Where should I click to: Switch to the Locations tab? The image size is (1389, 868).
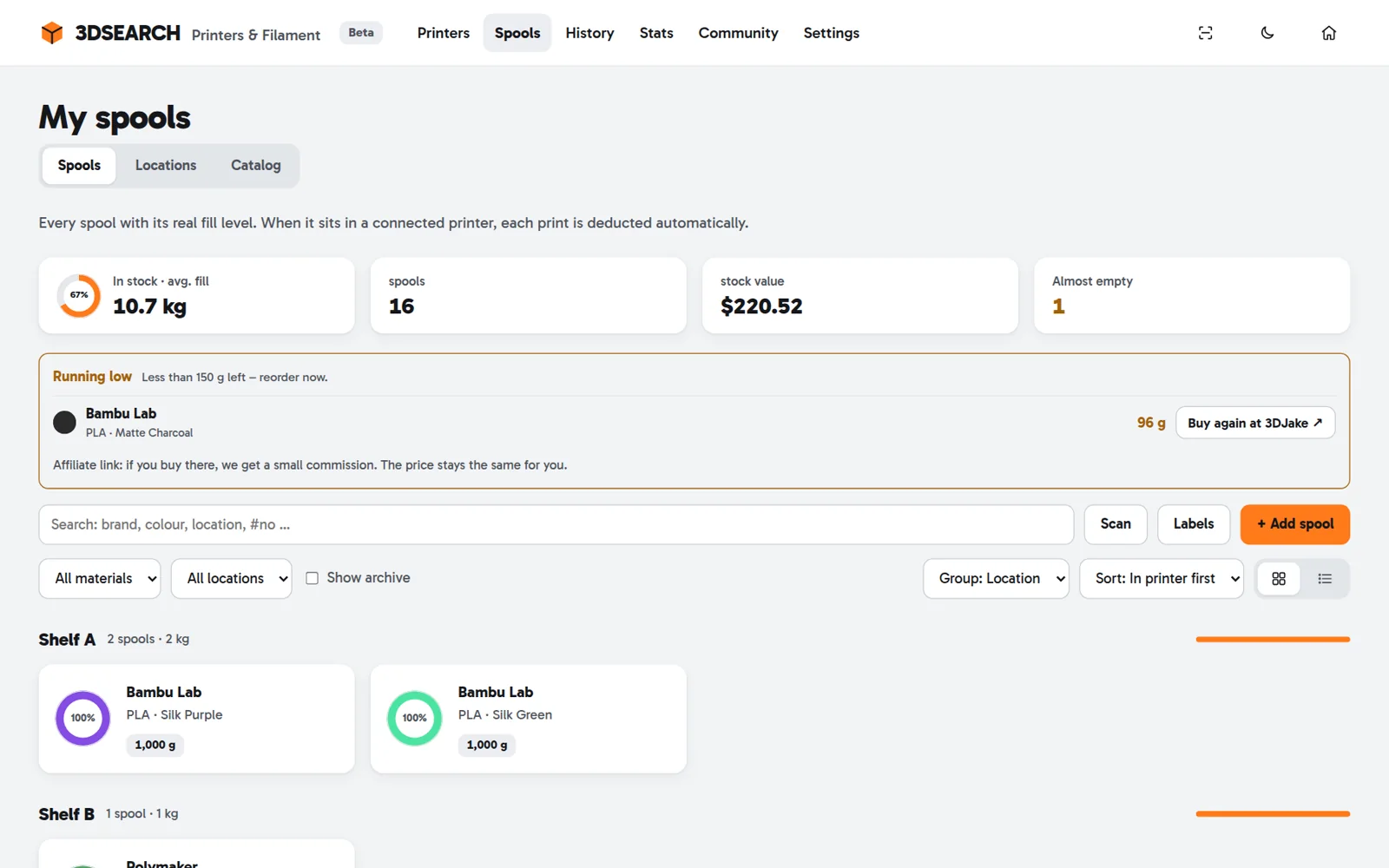(166, 166)
